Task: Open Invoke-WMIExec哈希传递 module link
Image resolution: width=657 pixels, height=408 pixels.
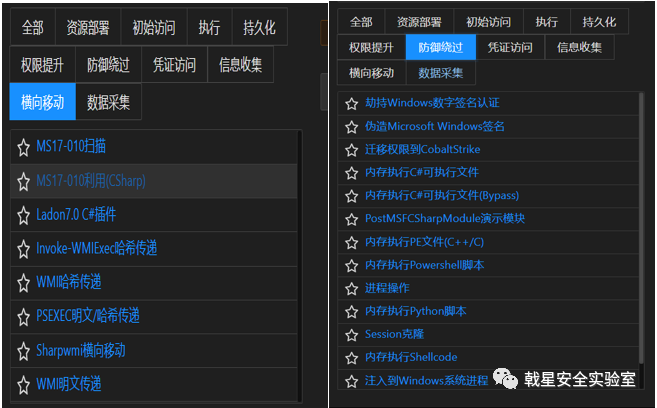Action: point(96,248)
